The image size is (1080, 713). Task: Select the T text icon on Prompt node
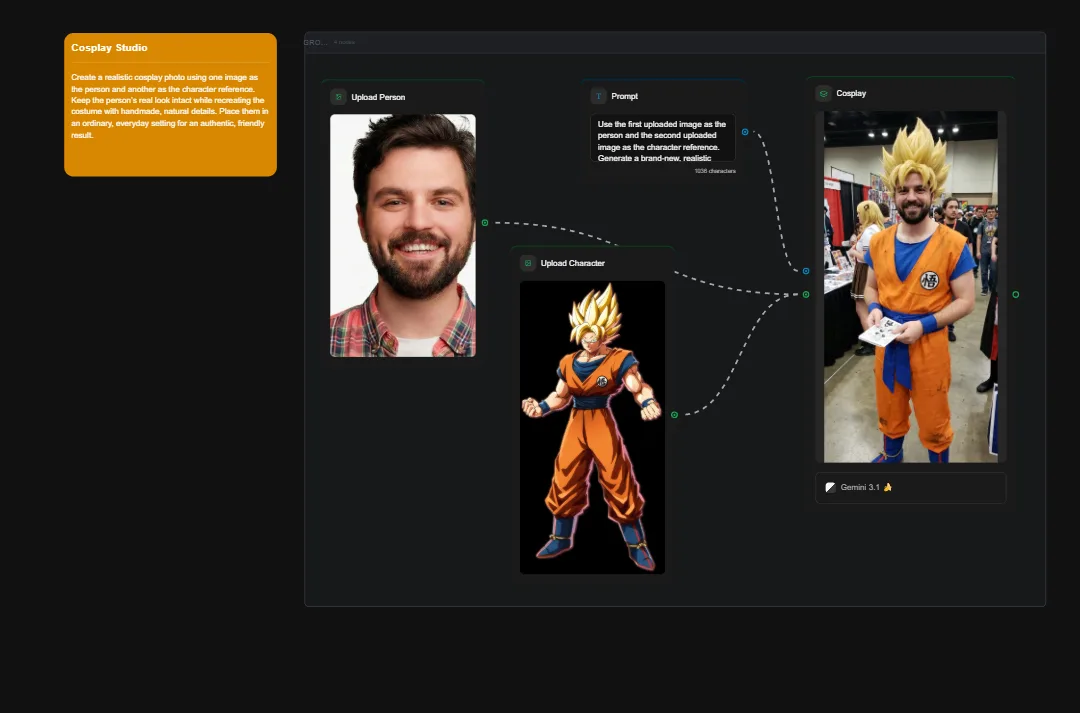click(x=597, y=96)
